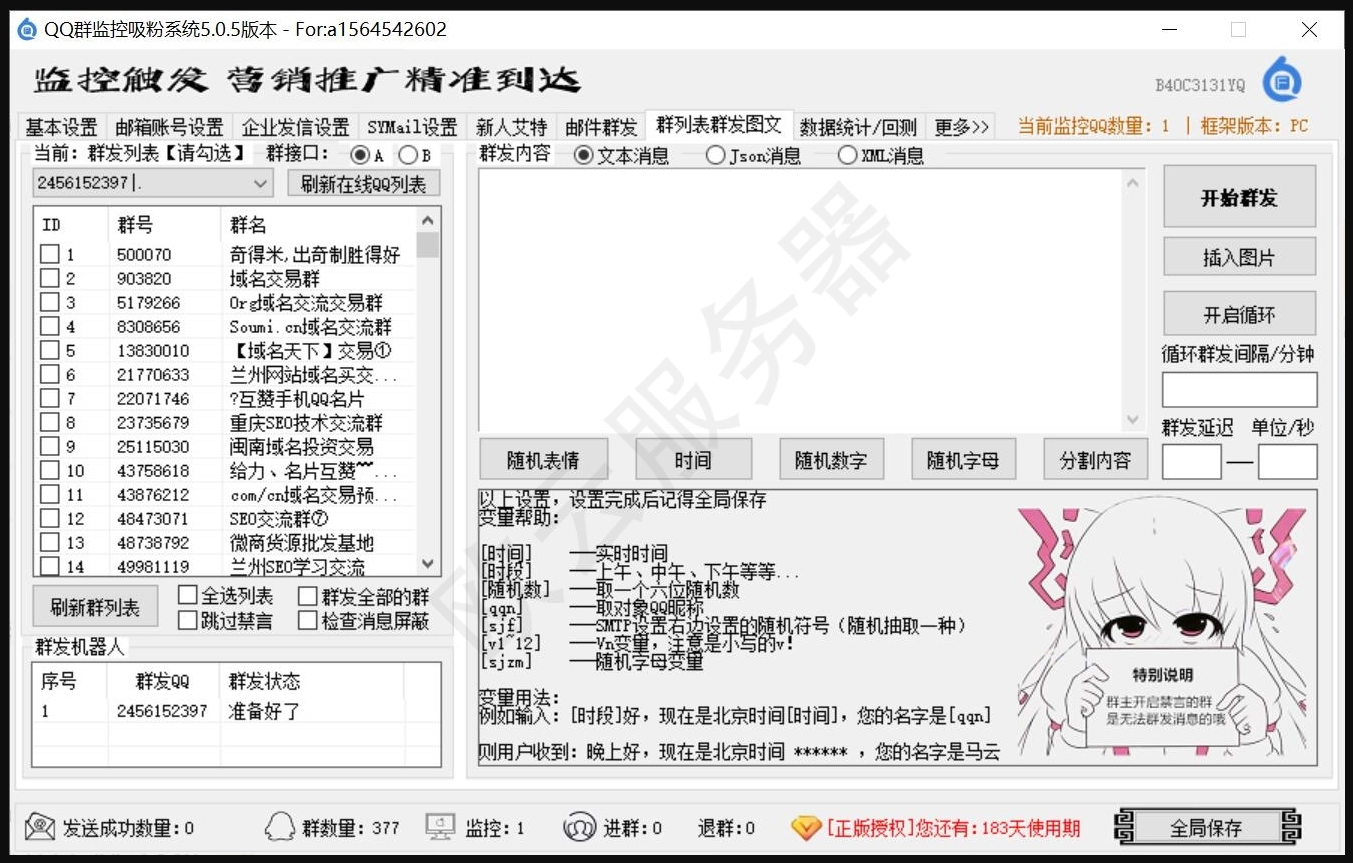Click the monitor icon beside 监控

tap(441, 827)
